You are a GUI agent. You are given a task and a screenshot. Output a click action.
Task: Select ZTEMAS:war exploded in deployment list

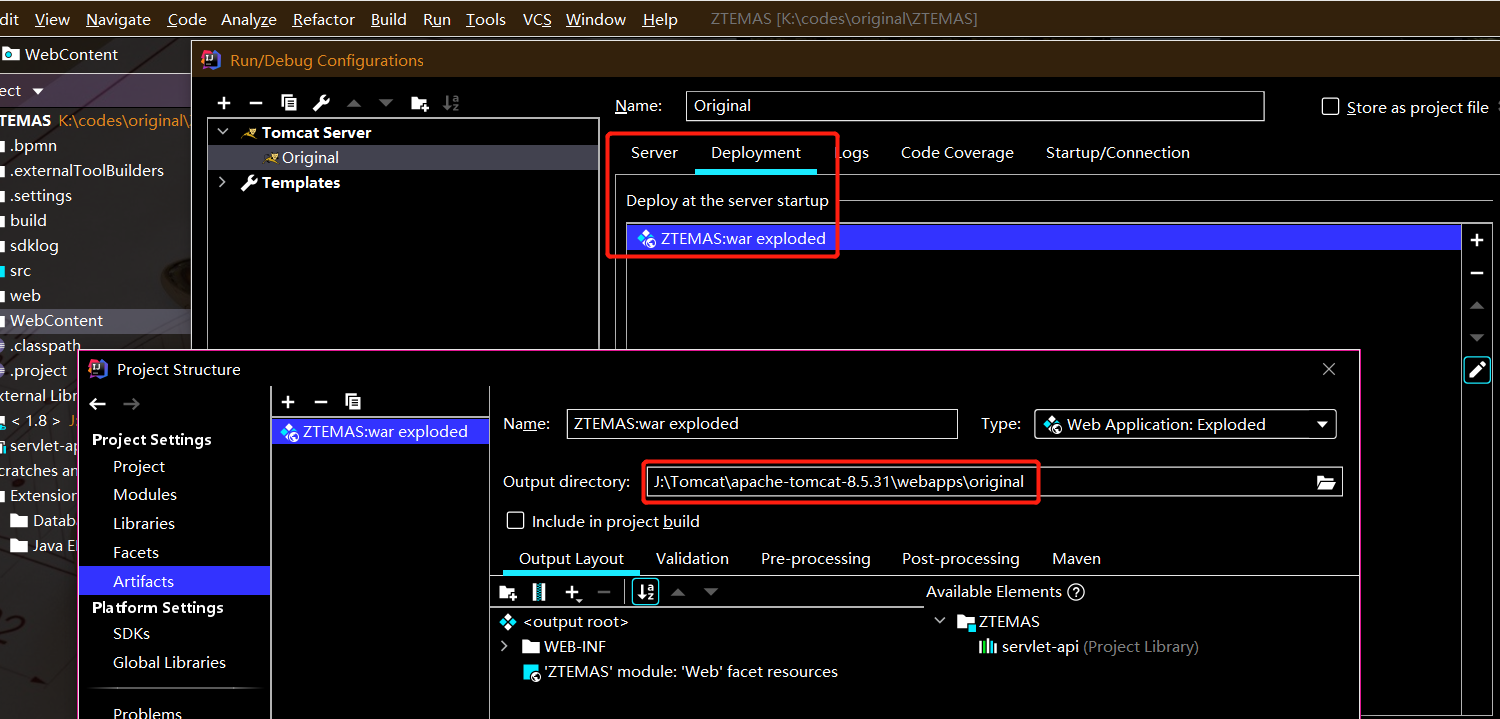[1044, 238]
